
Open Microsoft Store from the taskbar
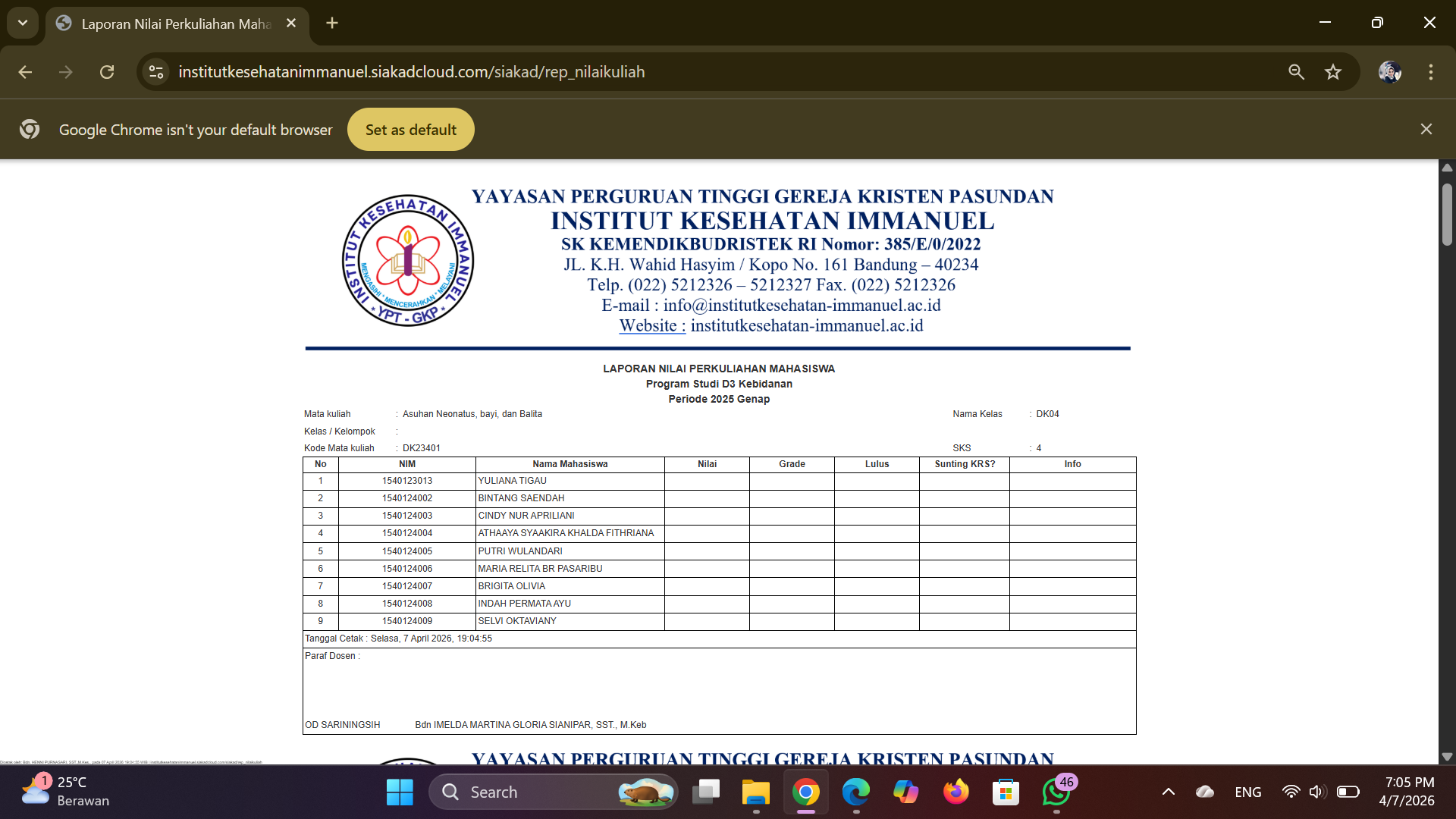click(1006, 792)
